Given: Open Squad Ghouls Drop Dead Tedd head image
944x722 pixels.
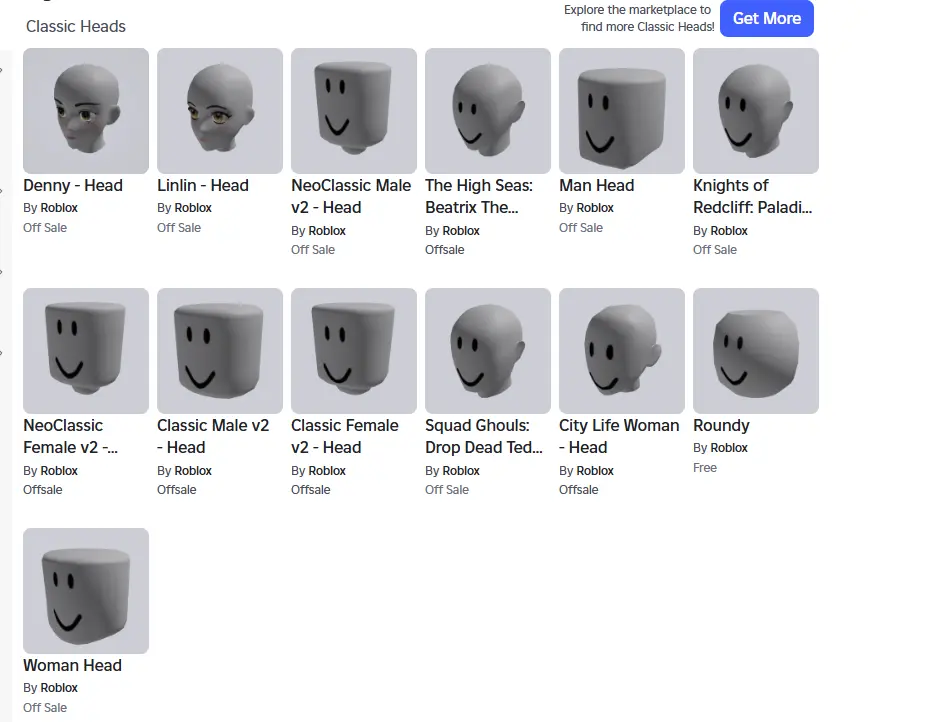Looking at the screenshot, I should point(488,350).
